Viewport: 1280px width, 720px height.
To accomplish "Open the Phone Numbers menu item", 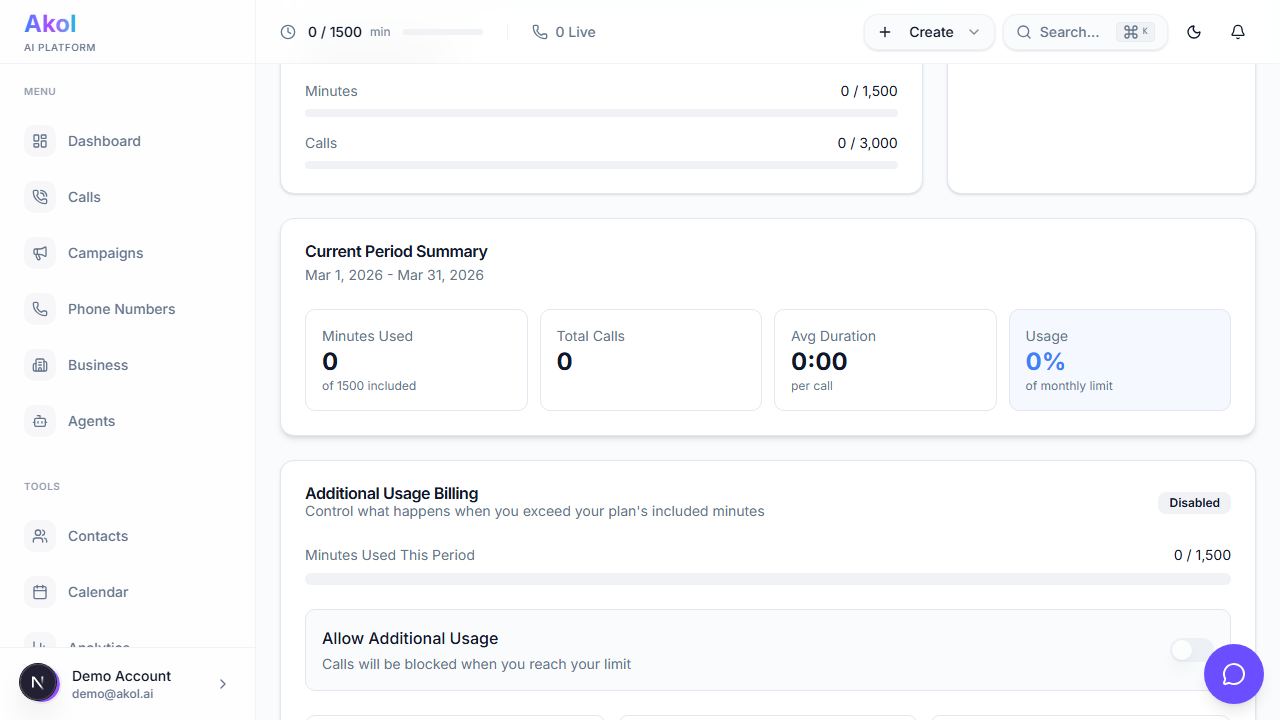I will (x=121, y=309).
